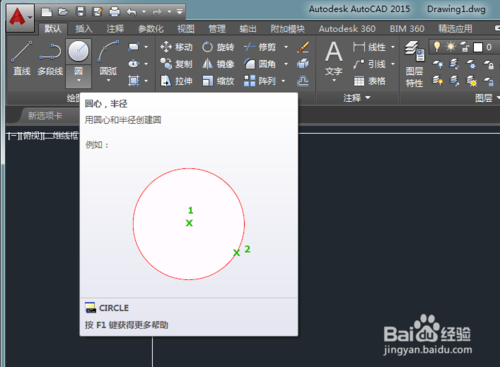Select the Array (阵列) tool
This screenshot has width=500, height=367.
(x=260, y=81)
